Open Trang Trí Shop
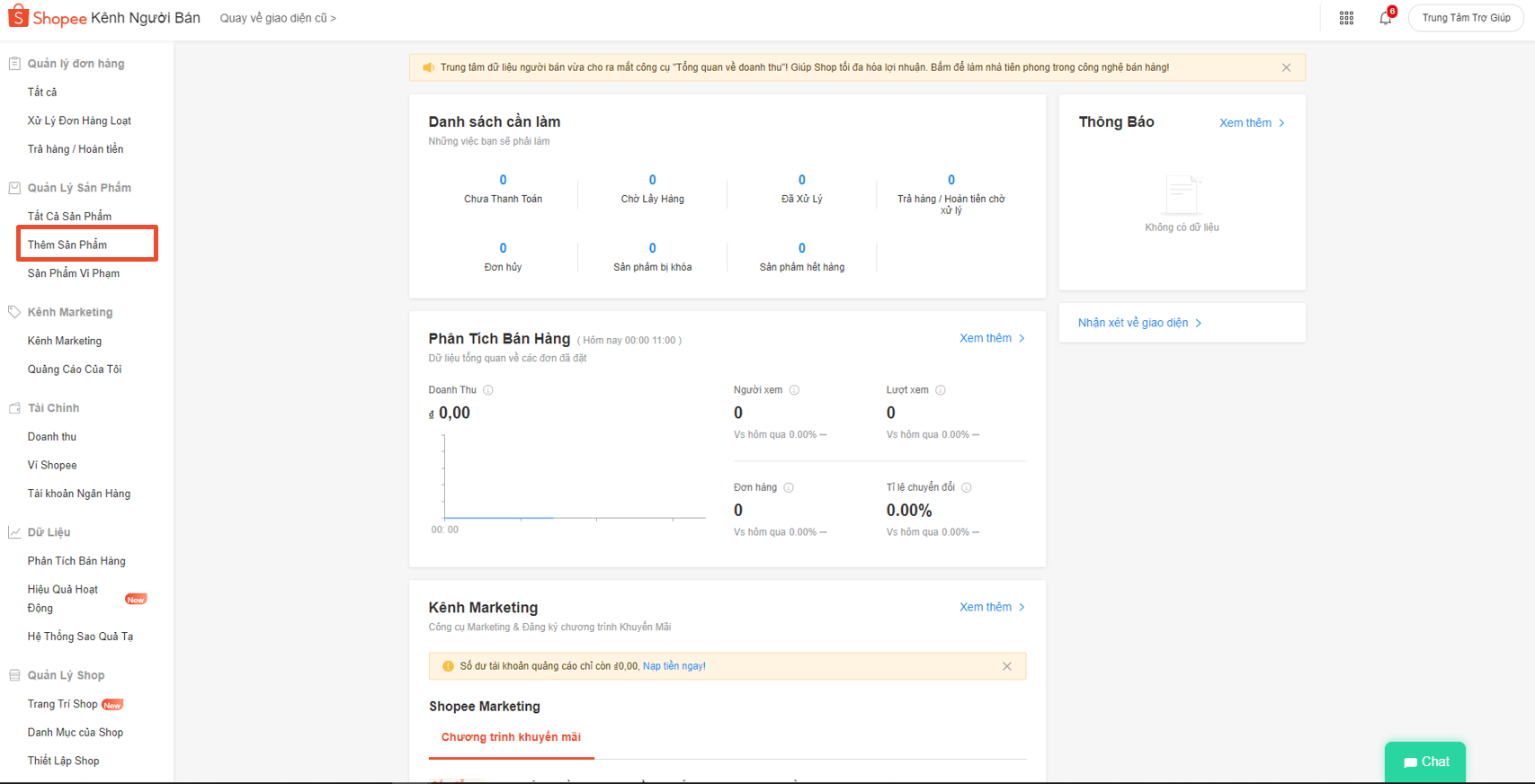This screenshot has height=784, width=1535. (62, 704)
